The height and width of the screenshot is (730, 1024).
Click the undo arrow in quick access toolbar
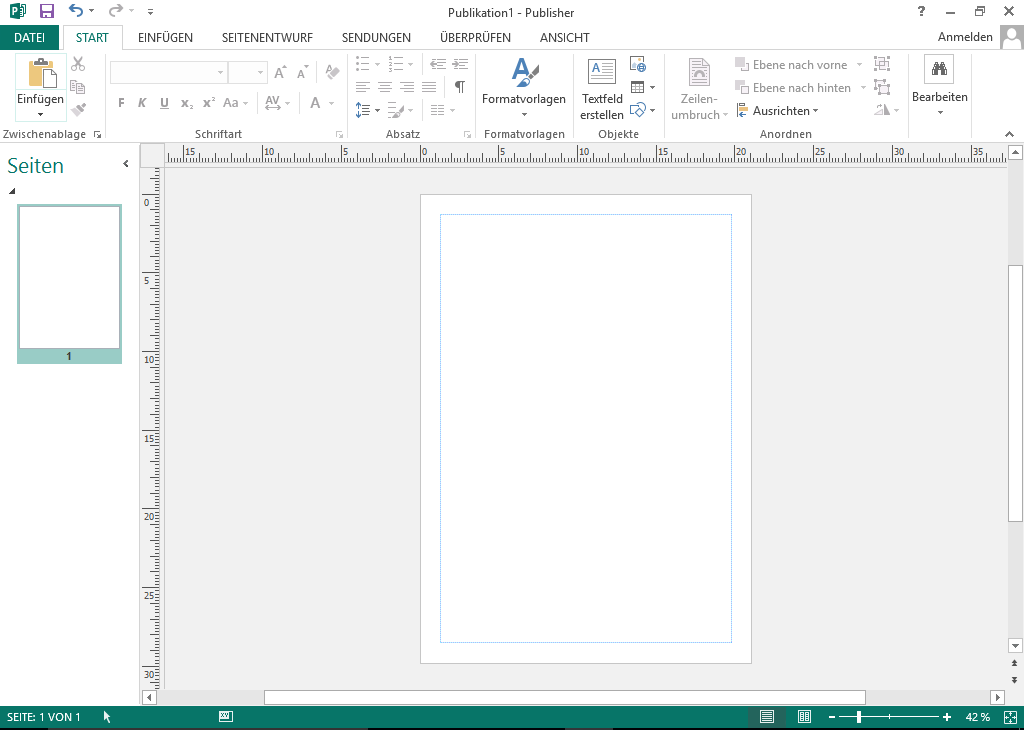pos(76,11)
